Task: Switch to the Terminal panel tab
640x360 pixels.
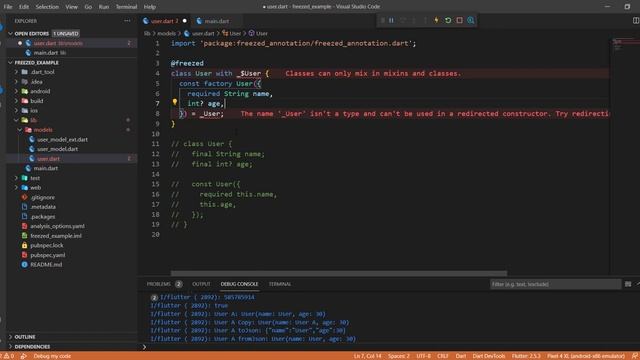Action: click(x=280, y=284)
